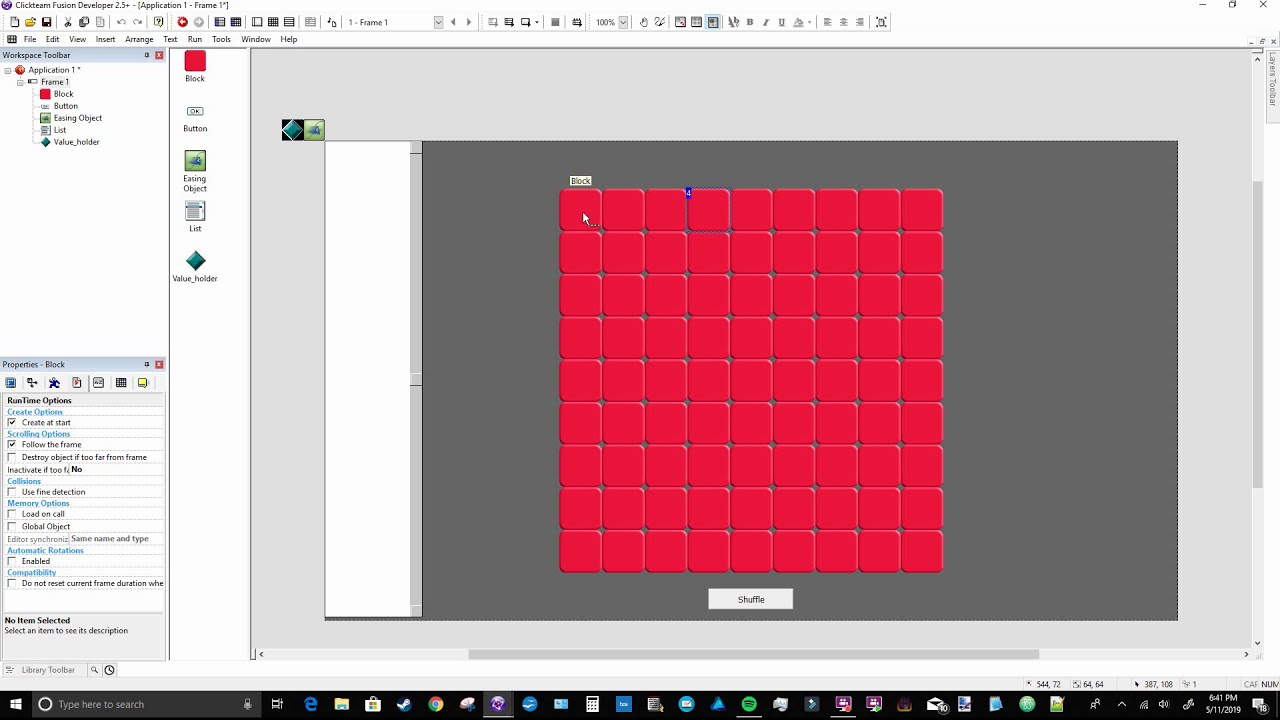The image size is (1280, 720).
Task: Select the List object in object bar
Action: coord(195,217)
